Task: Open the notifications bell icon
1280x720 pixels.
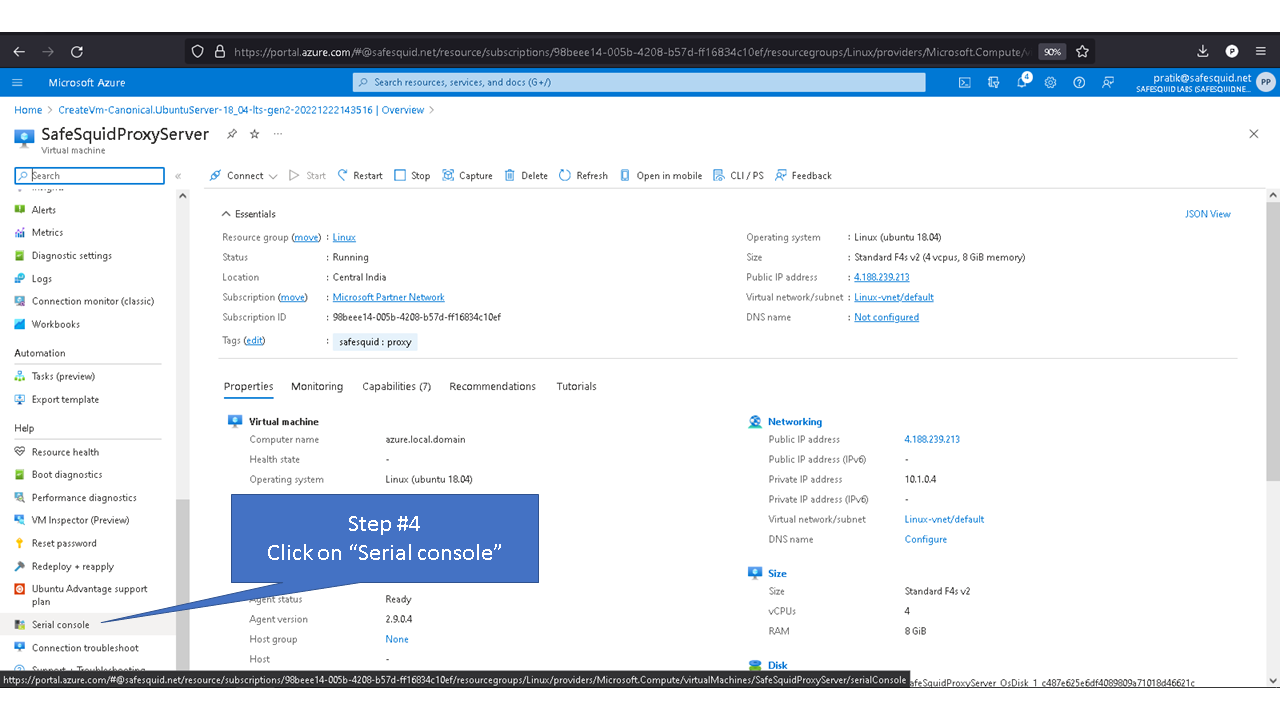Action: (1022, 83)
